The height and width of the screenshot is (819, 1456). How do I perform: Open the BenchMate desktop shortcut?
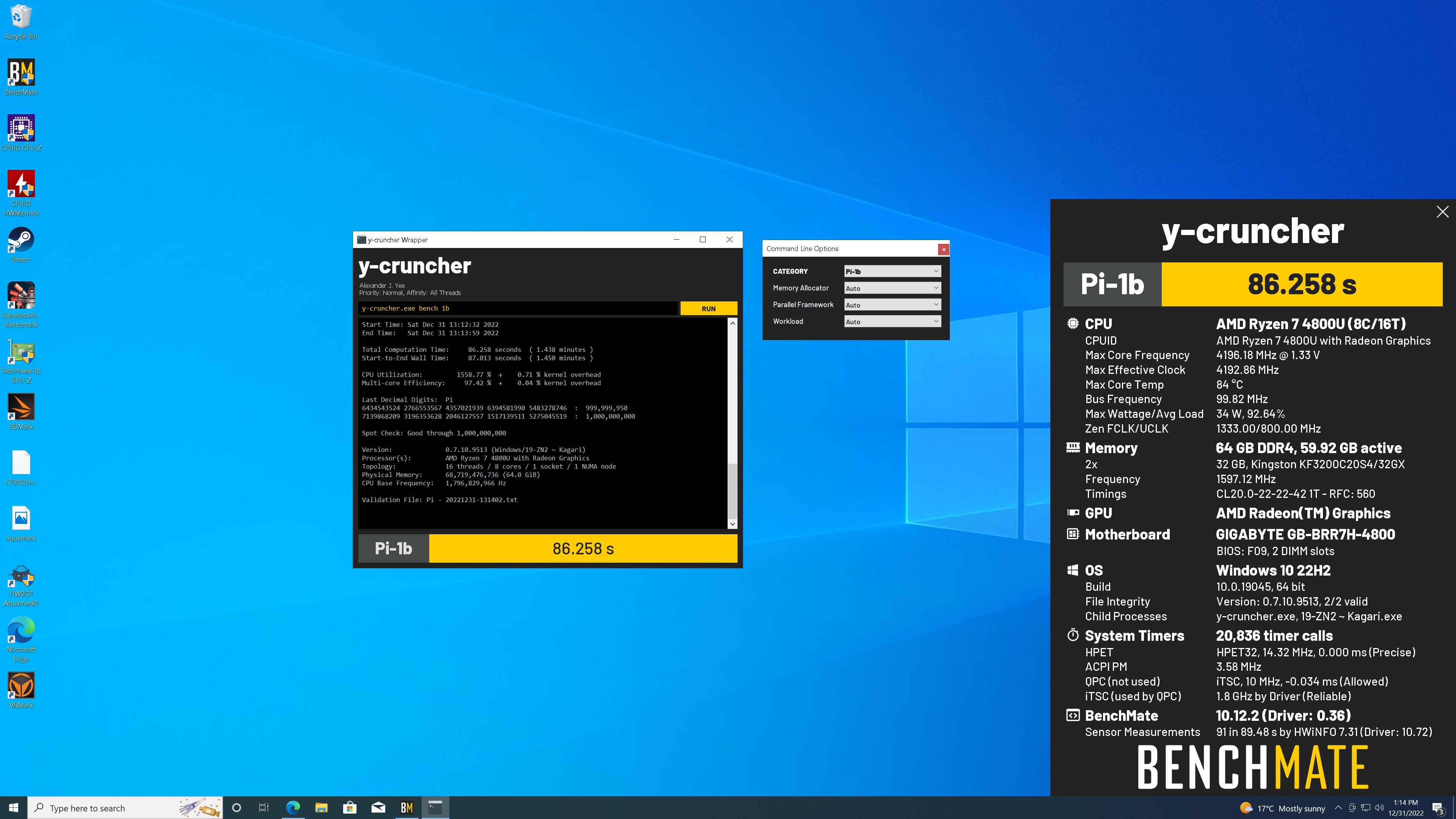point(21,77)
